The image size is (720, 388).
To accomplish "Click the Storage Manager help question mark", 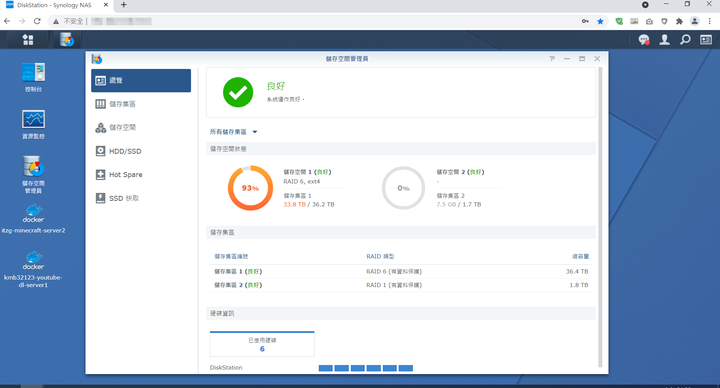I will [x=552, y=59].
